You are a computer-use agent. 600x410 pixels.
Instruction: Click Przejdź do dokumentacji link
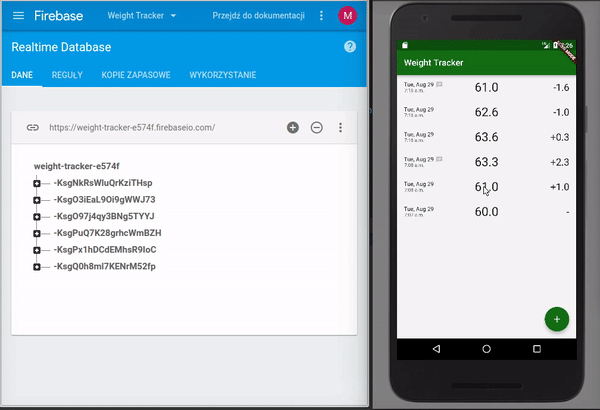259,16
